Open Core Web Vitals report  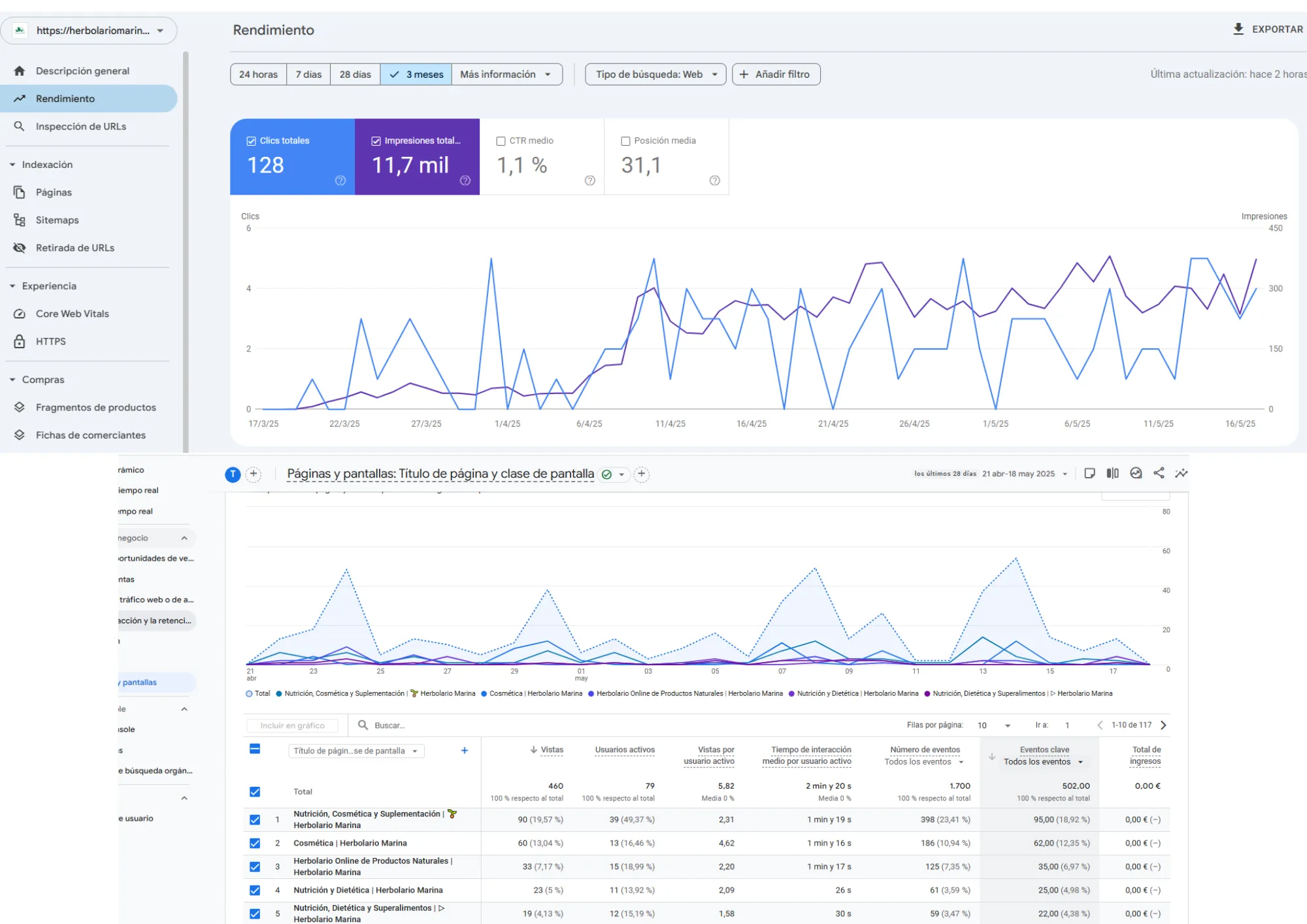(72, 314)
